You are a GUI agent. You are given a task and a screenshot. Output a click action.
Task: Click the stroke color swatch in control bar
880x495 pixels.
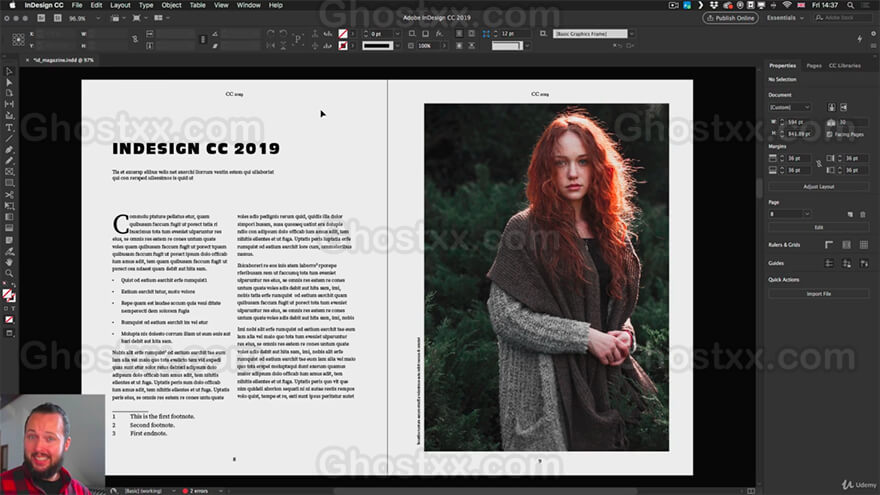pos(343,46)
